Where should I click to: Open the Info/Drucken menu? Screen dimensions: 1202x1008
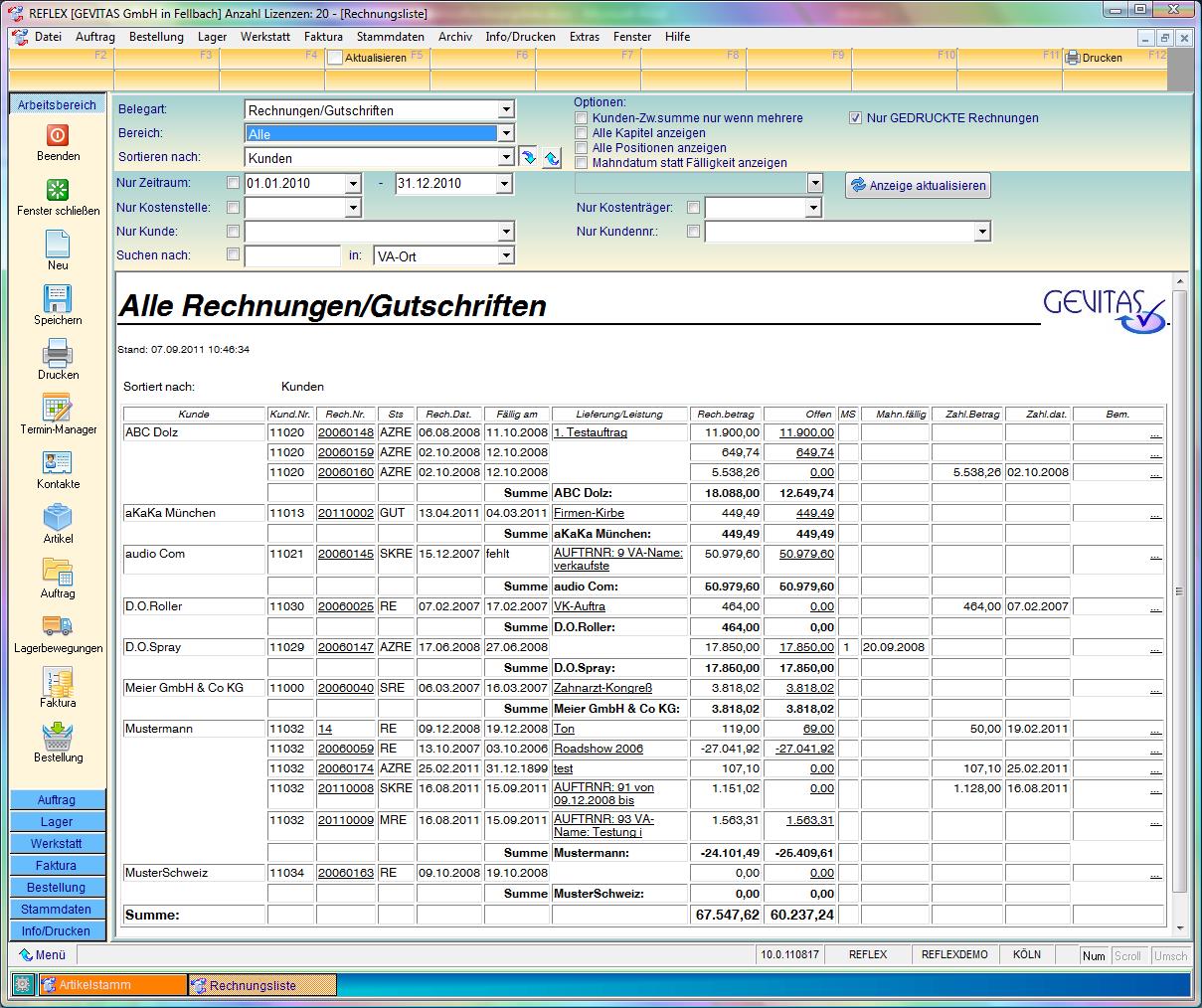pos(521,37)
